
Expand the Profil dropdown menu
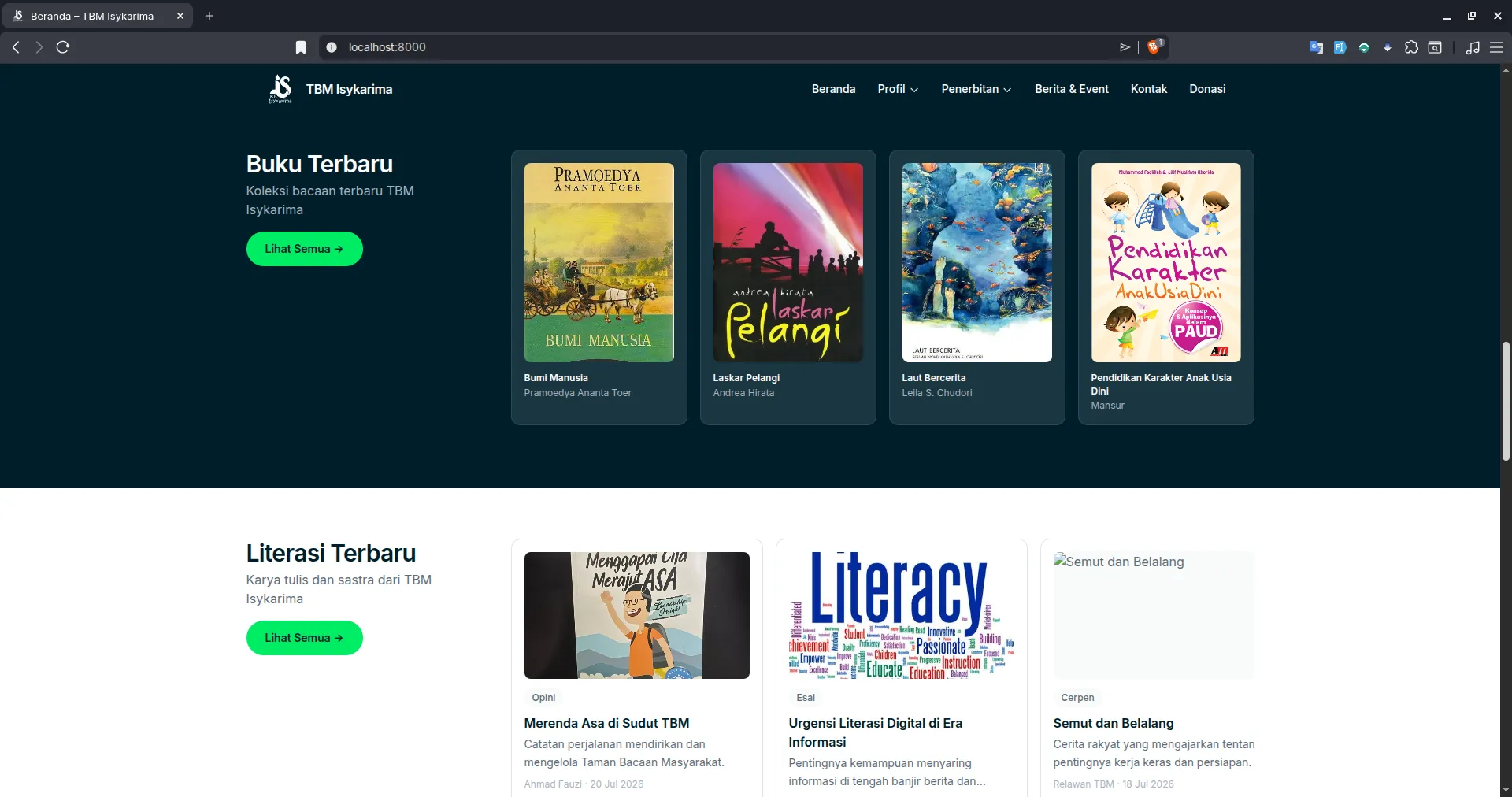[898, 89]
